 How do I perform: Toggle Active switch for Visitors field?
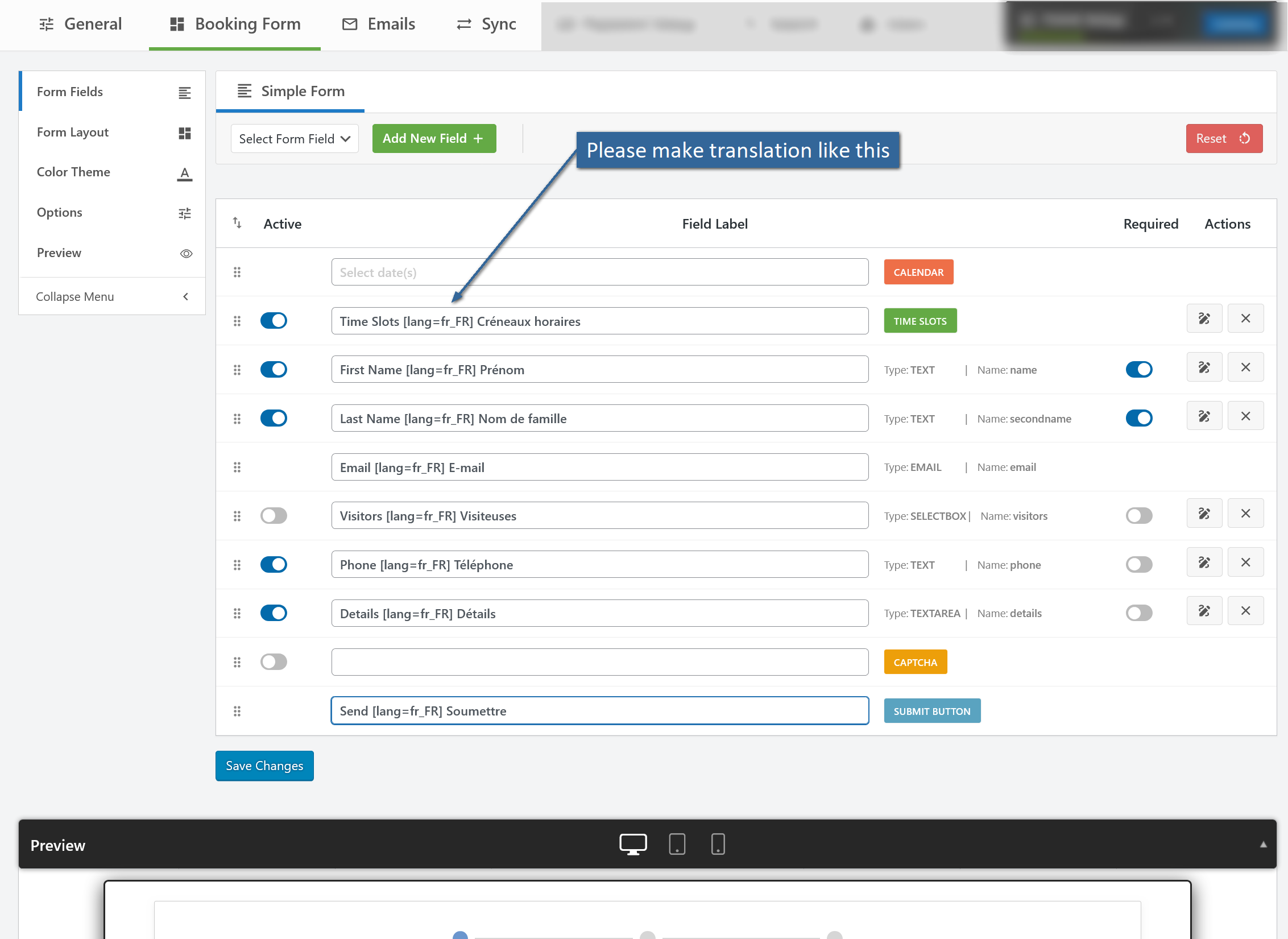tap(274, 516)
